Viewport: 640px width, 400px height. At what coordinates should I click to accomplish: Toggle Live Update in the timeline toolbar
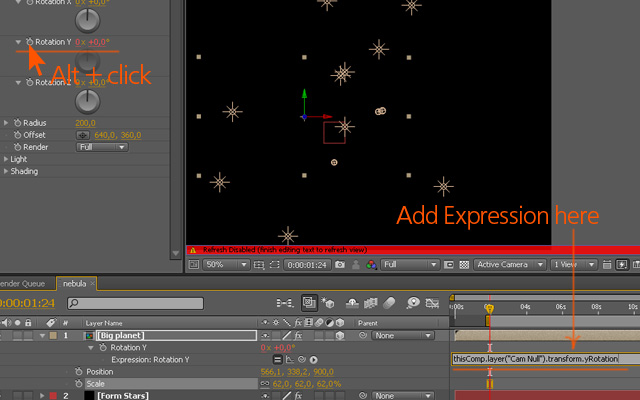coord(309,303)
